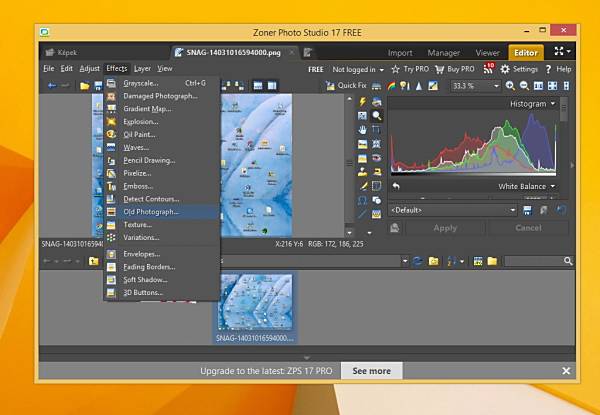Choose Grayscale... from Effects menu
Image resolution: width=600 pixels, height=415 pixels.
tap(162, 83)
